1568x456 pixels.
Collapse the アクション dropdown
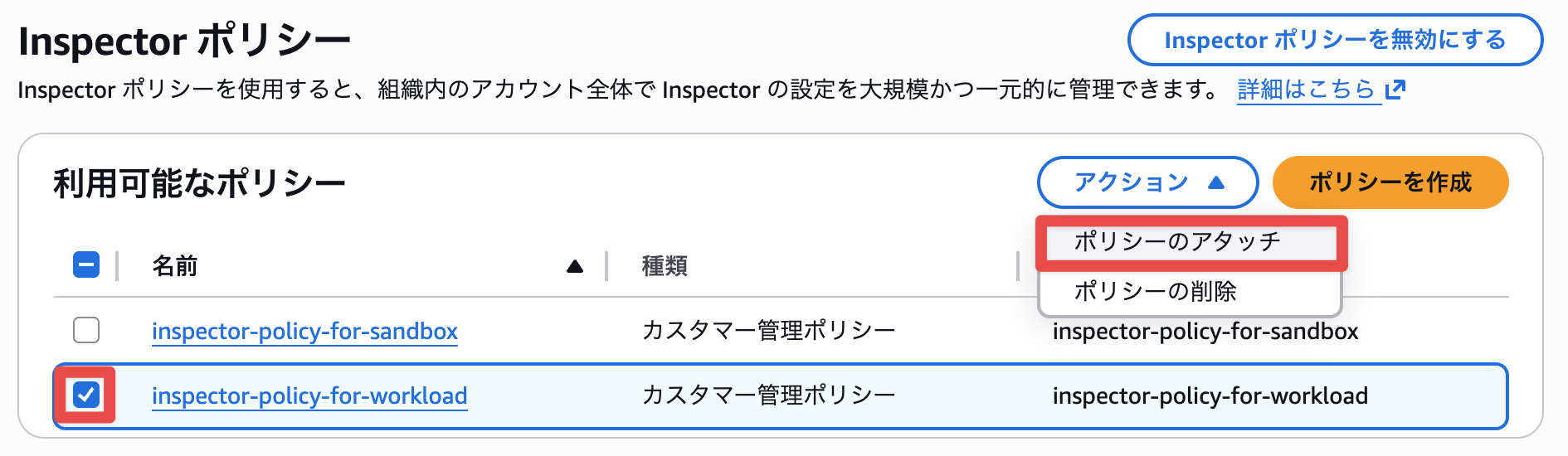tap(1147, 182)
